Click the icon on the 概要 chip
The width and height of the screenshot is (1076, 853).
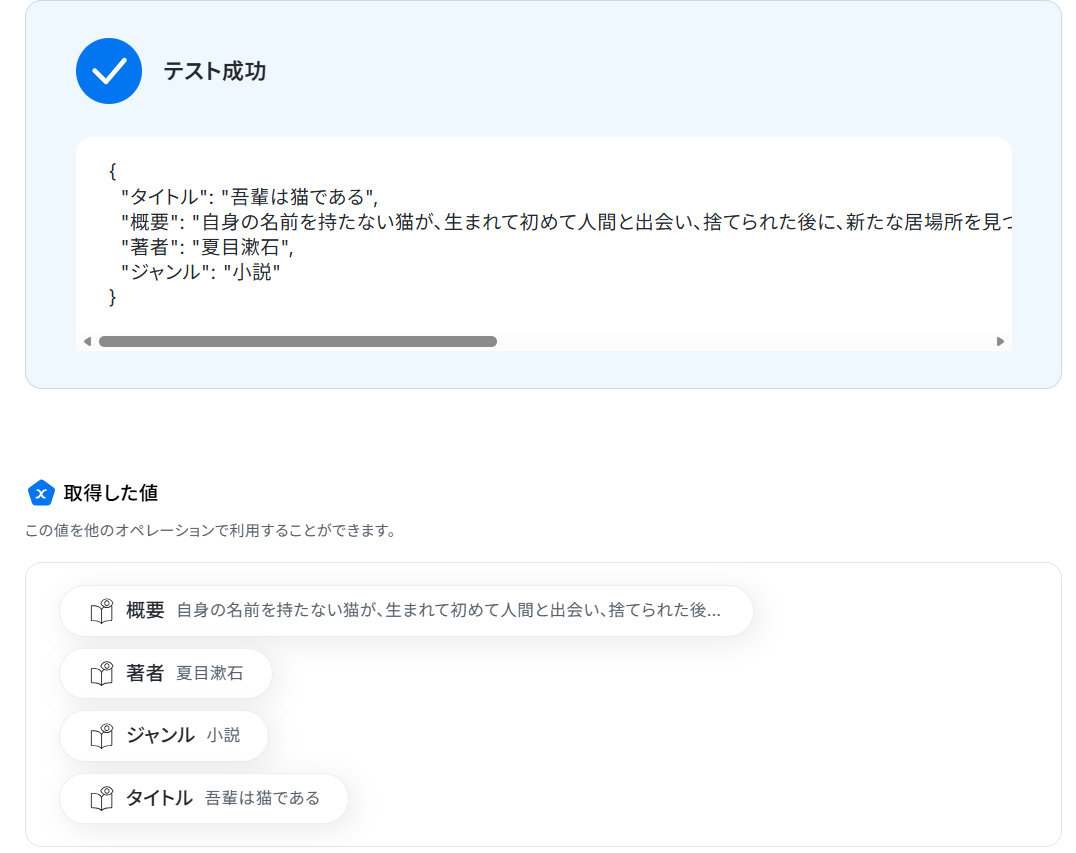(x=102, y=611)
